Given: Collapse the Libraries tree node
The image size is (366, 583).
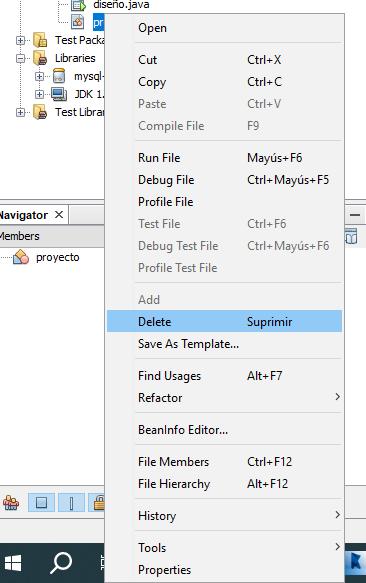Looking at the screenshot, I should [x=21, y=58].
